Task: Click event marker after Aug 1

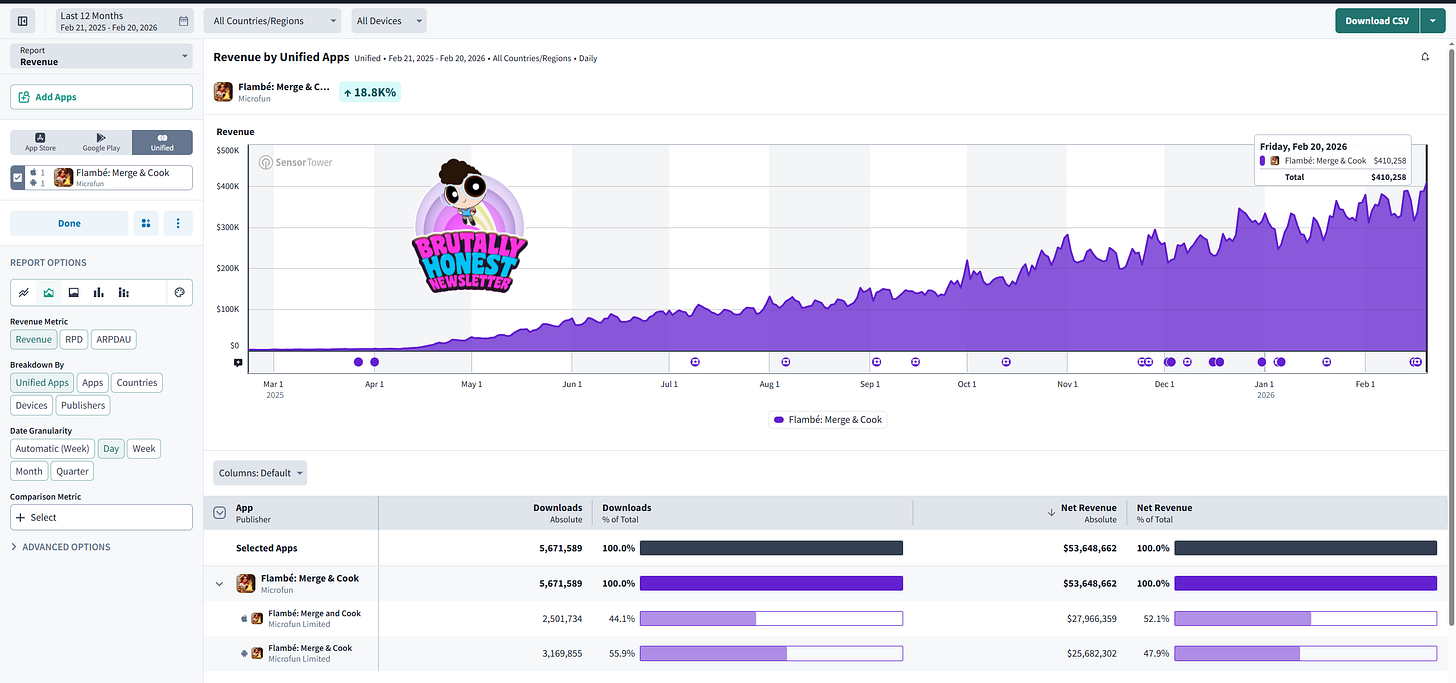Action: pyautogui.click(x=786, y=362)
